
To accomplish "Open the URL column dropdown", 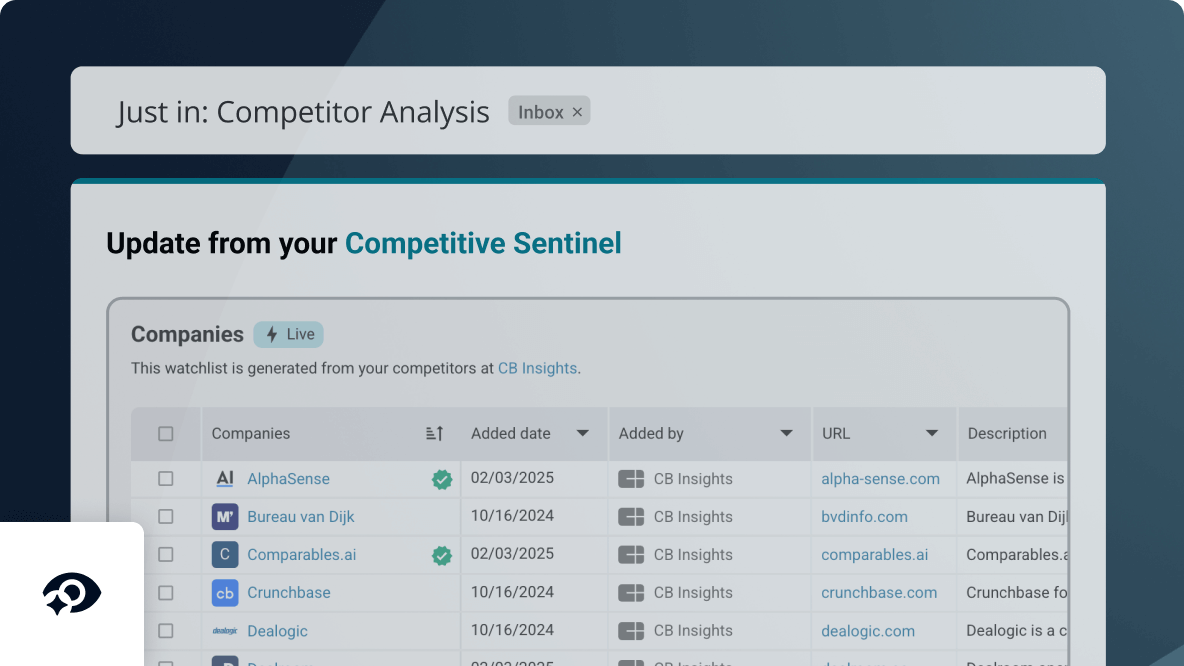I will 932,433.
